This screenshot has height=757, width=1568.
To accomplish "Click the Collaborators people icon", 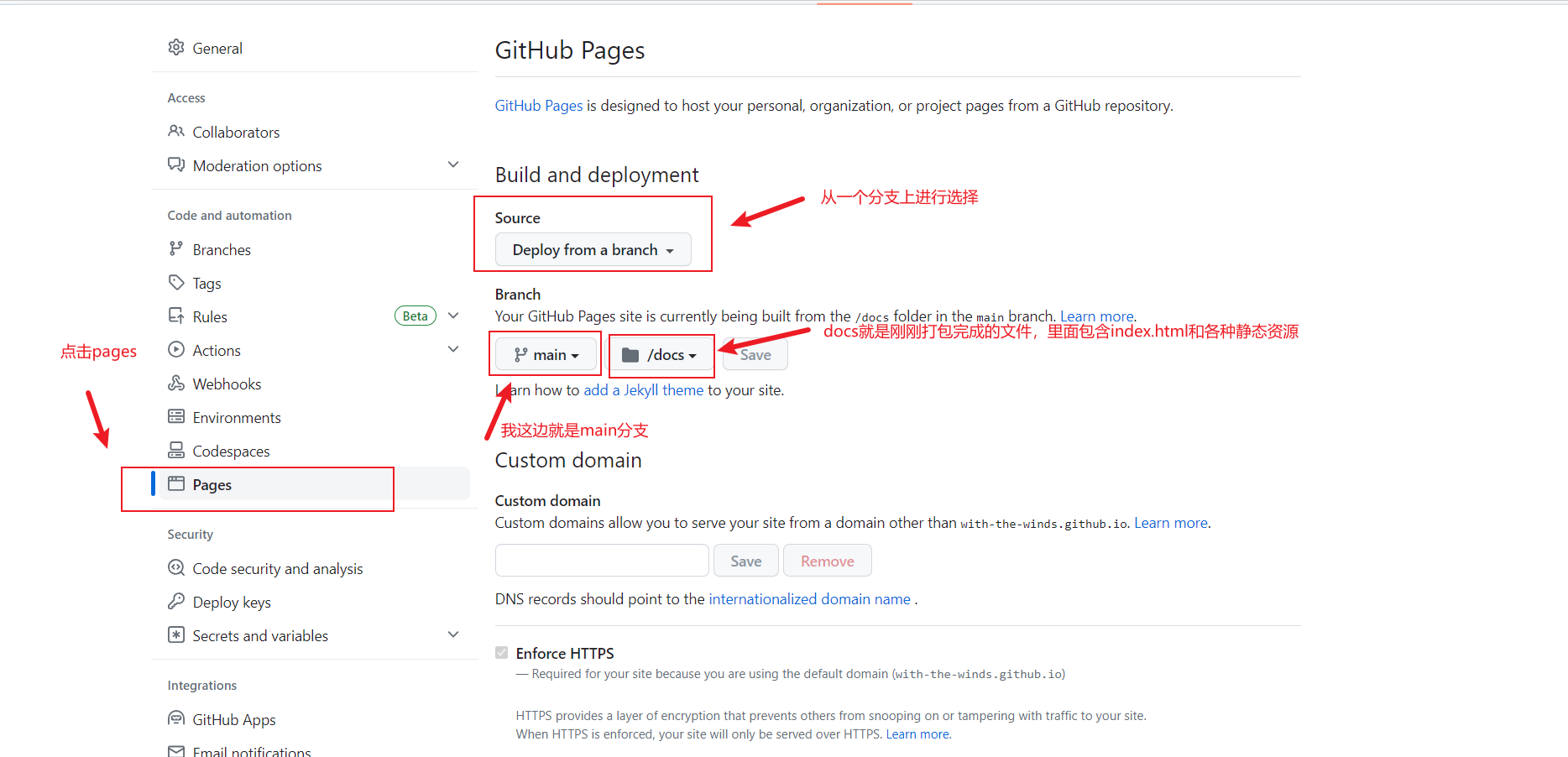I will coord(176,131).
